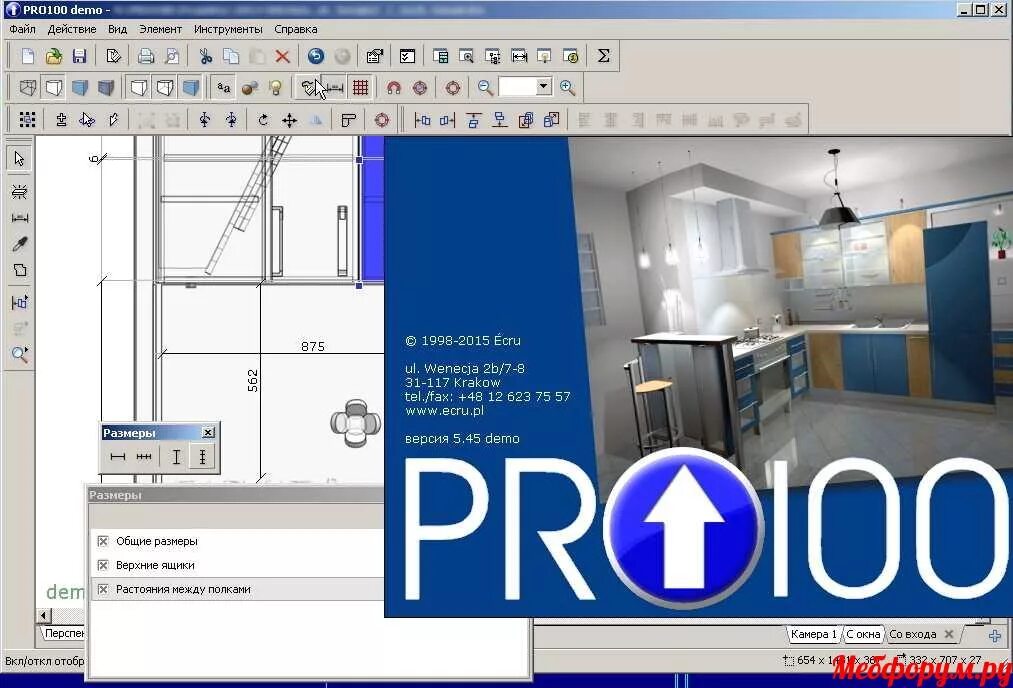The image size is (1013, 688).
Task: Open the Действие menu
Action: (x=72, y=29)
